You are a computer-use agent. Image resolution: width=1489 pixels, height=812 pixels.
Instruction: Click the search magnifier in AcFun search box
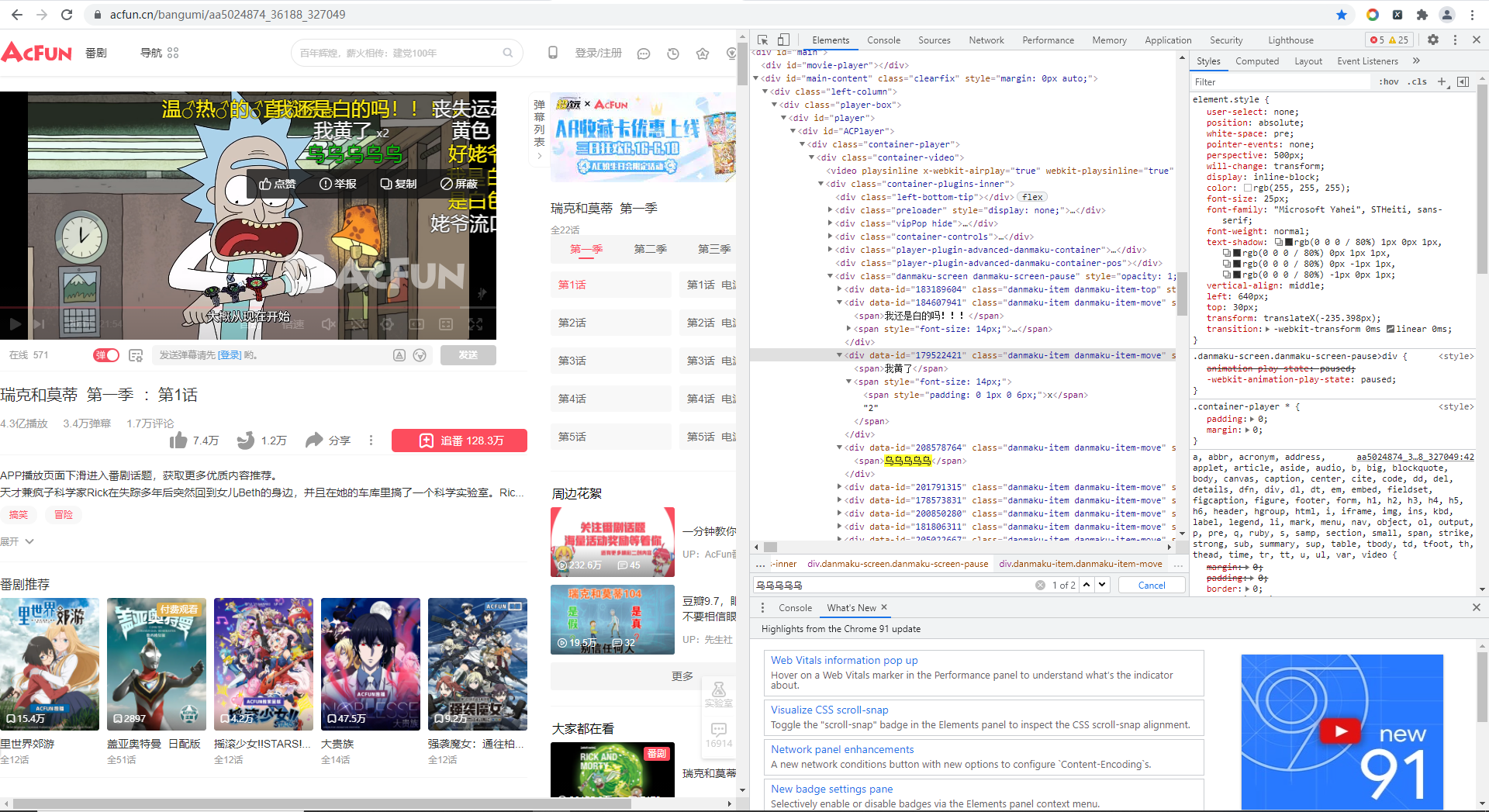[x=508, y=53]
